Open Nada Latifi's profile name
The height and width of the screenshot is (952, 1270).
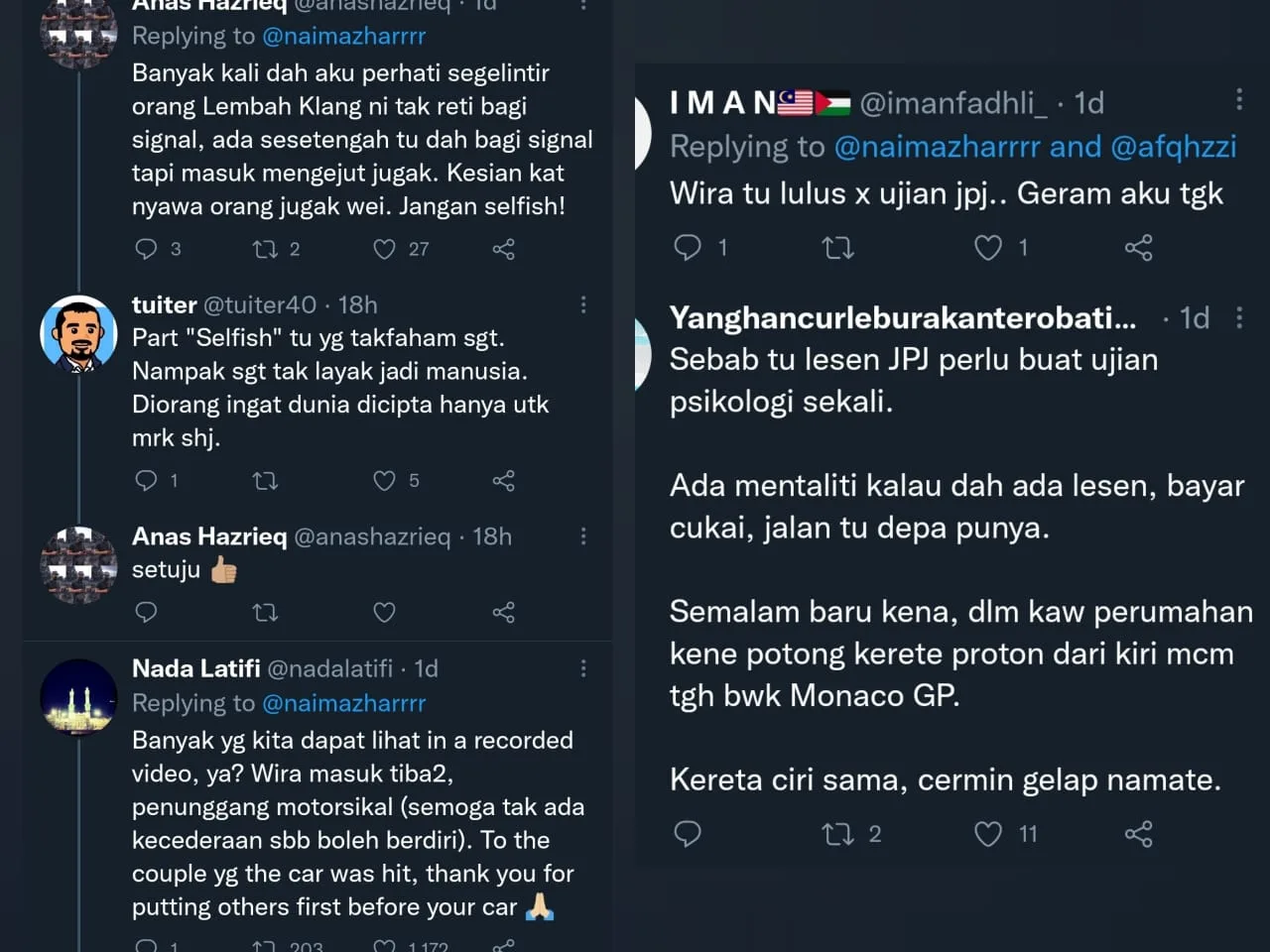tap(196, 668)
